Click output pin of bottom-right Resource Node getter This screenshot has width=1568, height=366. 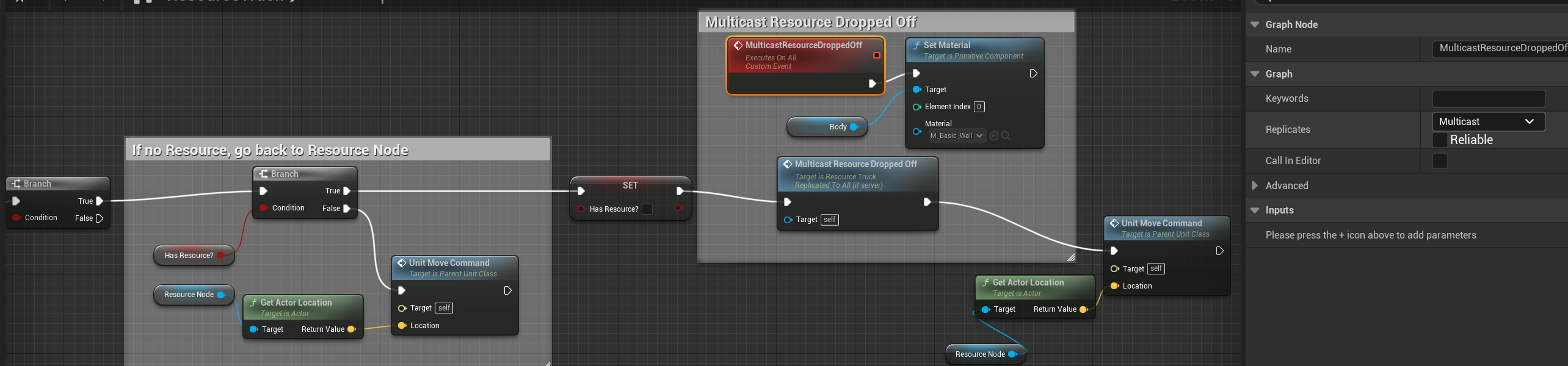click(x=1012, y=354)
